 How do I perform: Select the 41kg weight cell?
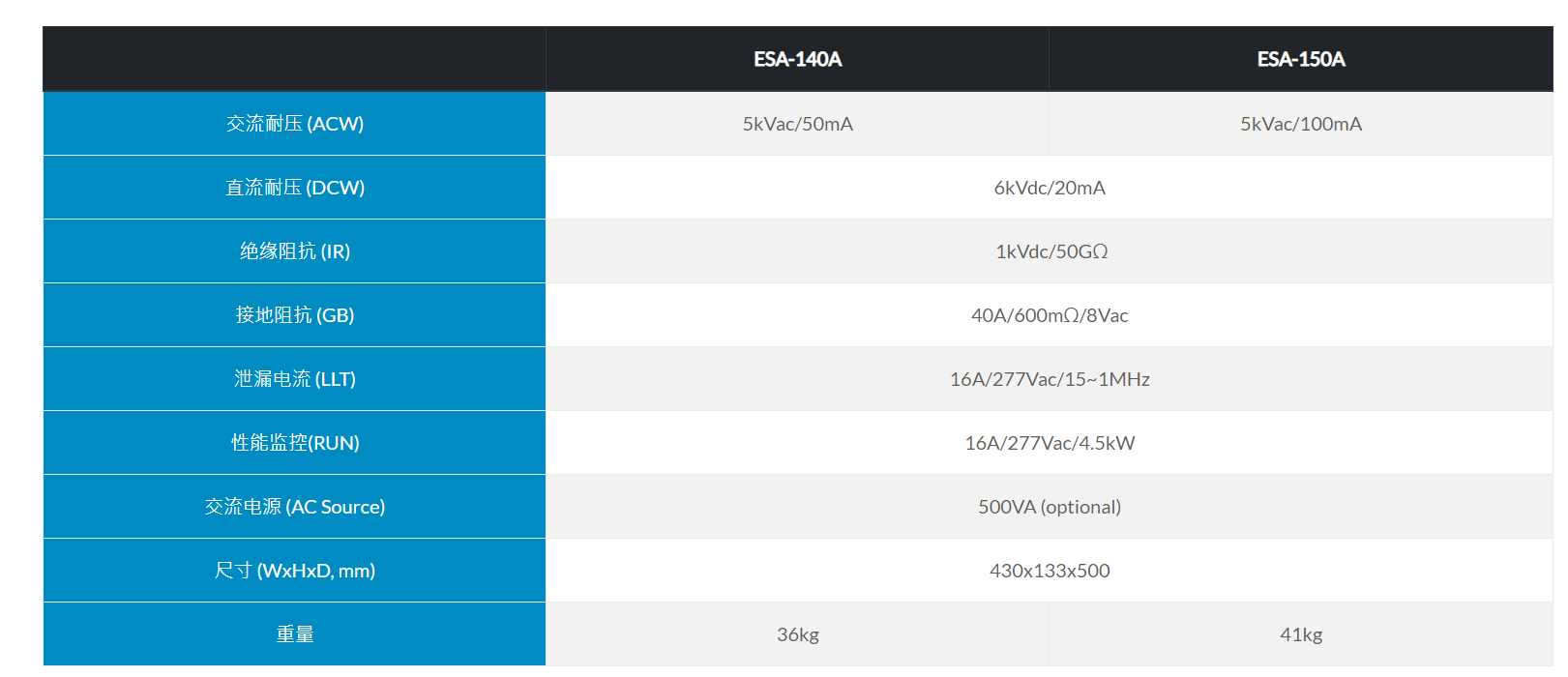[x=1300, y=634]
